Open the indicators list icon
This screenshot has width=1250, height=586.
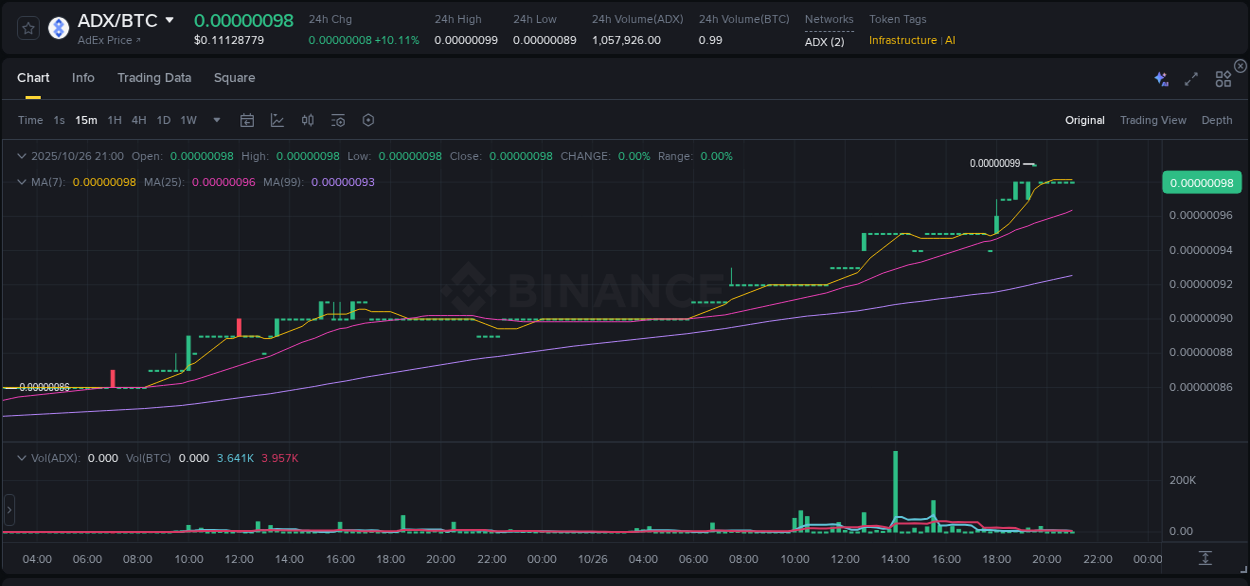coord(337,120)
